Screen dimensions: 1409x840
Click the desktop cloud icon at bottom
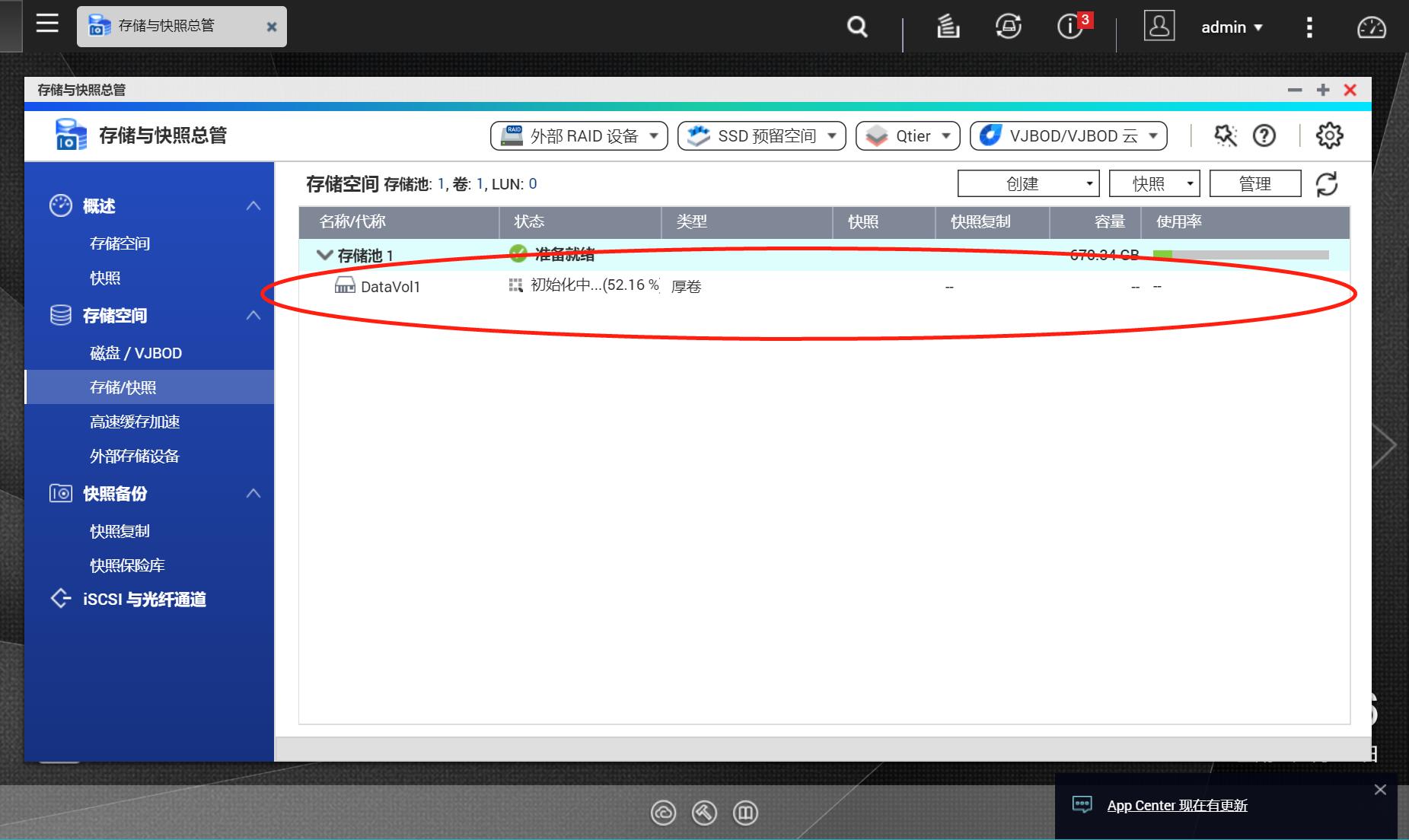(x=664, y=813)
